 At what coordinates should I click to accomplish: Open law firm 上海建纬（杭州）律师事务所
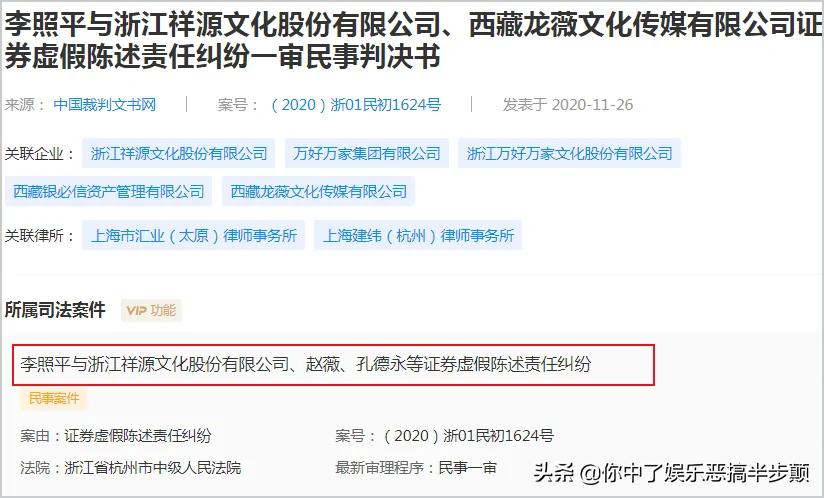coord(418,235)
